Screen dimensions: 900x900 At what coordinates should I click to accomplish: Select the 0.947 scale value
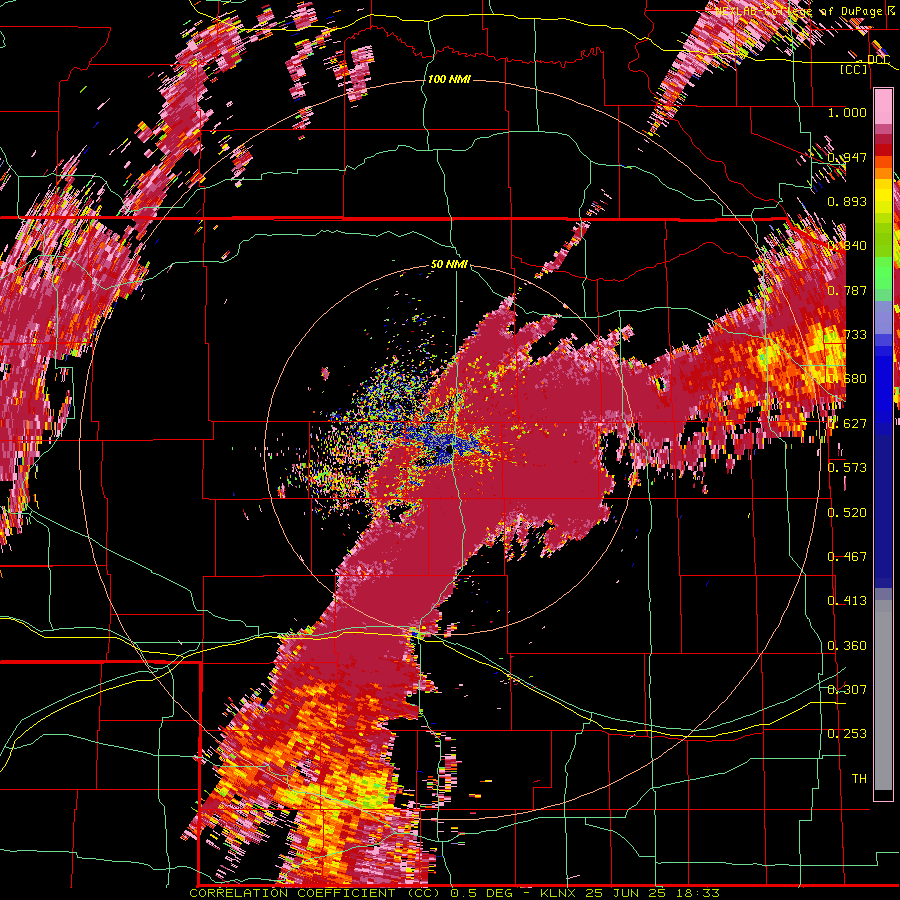[x=847, y=157]
